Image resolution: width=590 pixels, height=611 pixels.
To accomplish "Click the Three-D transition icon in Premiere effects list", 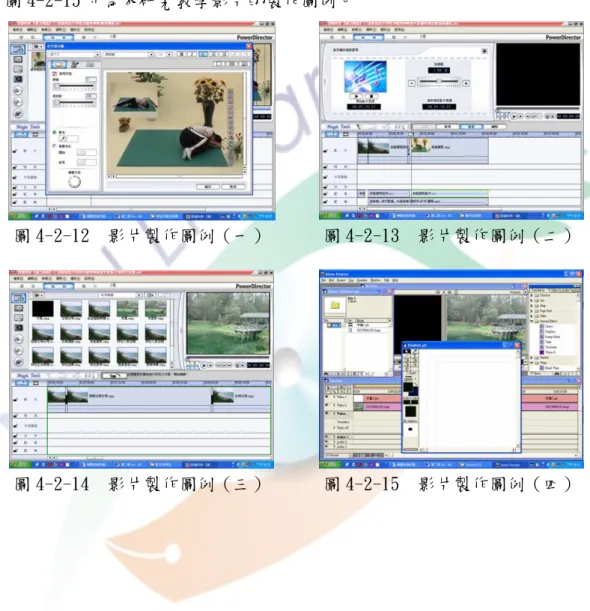I will pyautogui.click(x=542, y=352).
